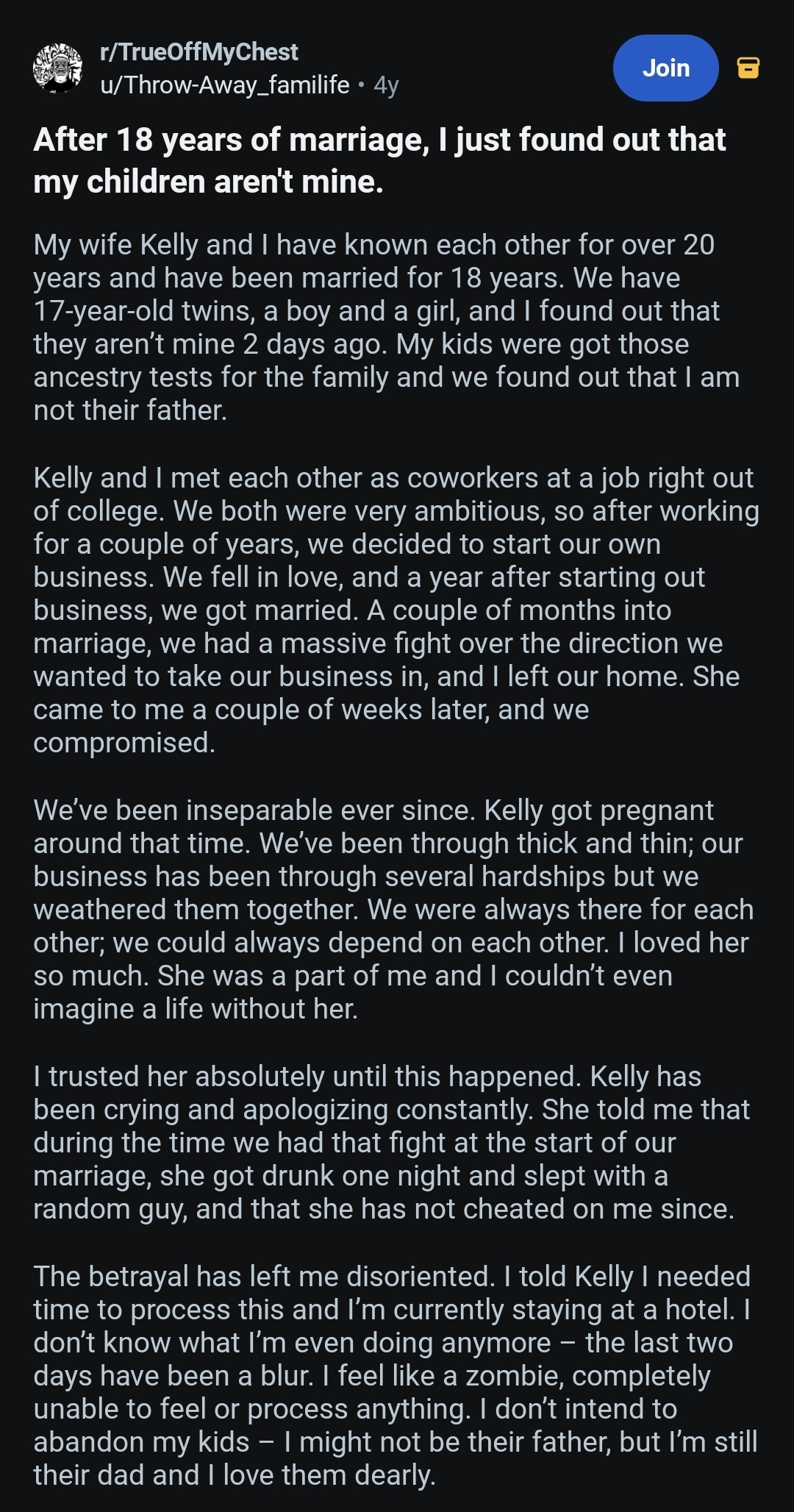Select paragraph starting 'We've been inseparable ever since'
Image resolution: width=794 pixels, height=1512 pixels.
393,910
